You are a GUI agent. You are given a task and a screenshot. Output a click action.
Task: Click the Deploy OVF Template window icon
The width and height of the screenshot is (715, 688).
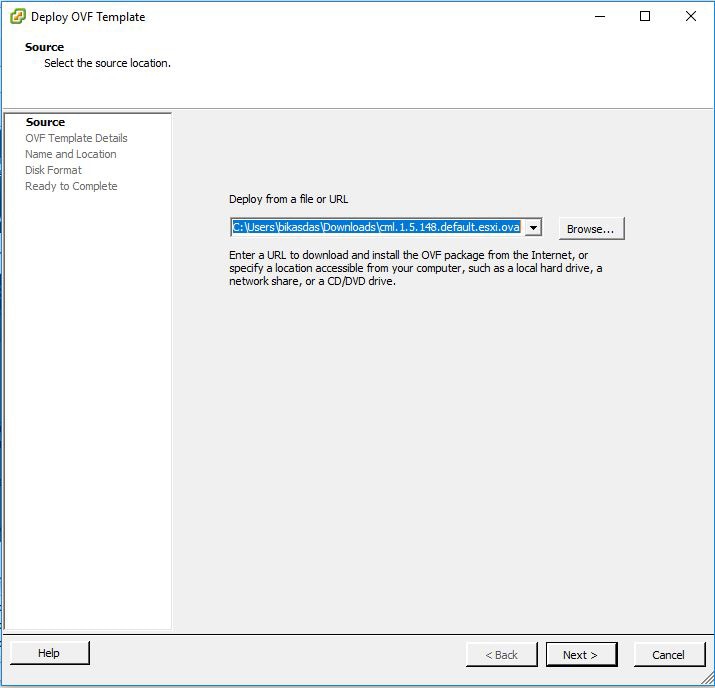click(x=17, y=17)
